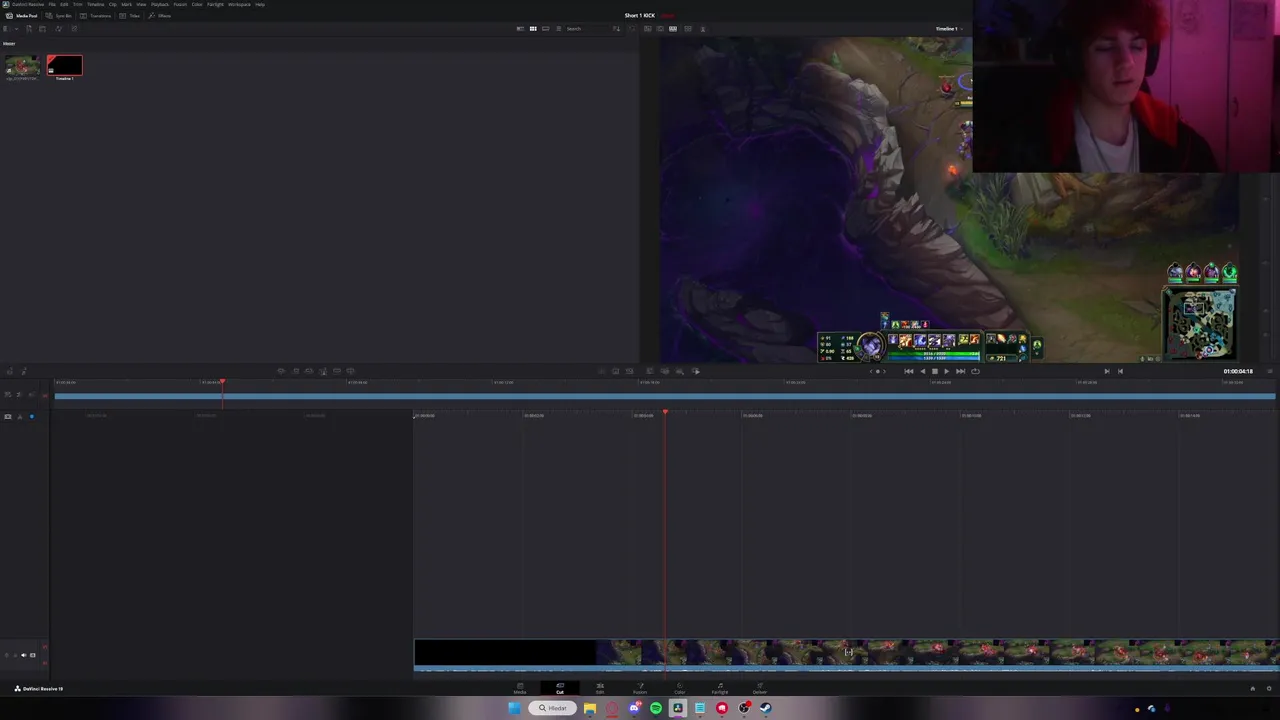
Task: Open Project Settings gear icon
Action: (1269, 688)
